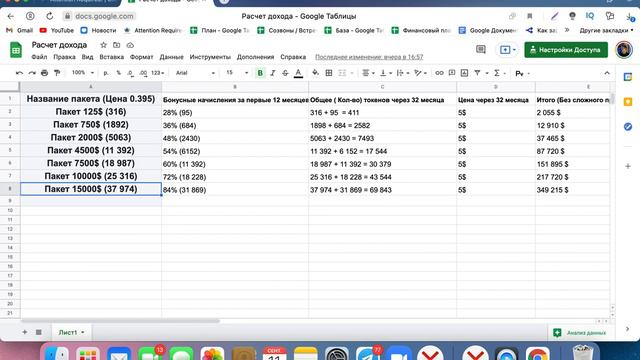The height and width of the screenshot is (360, 640).
Task: Open the Gmail bookmark
Action: pos(20,30)
